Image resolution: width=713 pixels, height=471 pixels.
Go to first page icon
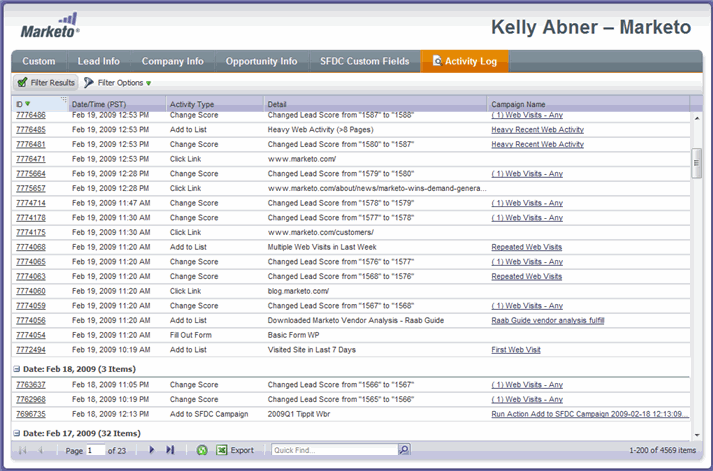[22, 450]
